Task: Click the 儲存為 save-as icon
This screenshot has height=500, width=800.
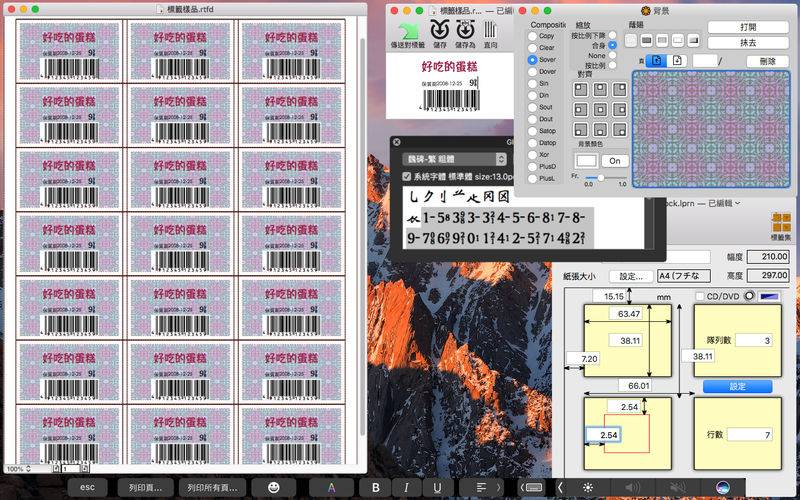Action: click(465, 31)
